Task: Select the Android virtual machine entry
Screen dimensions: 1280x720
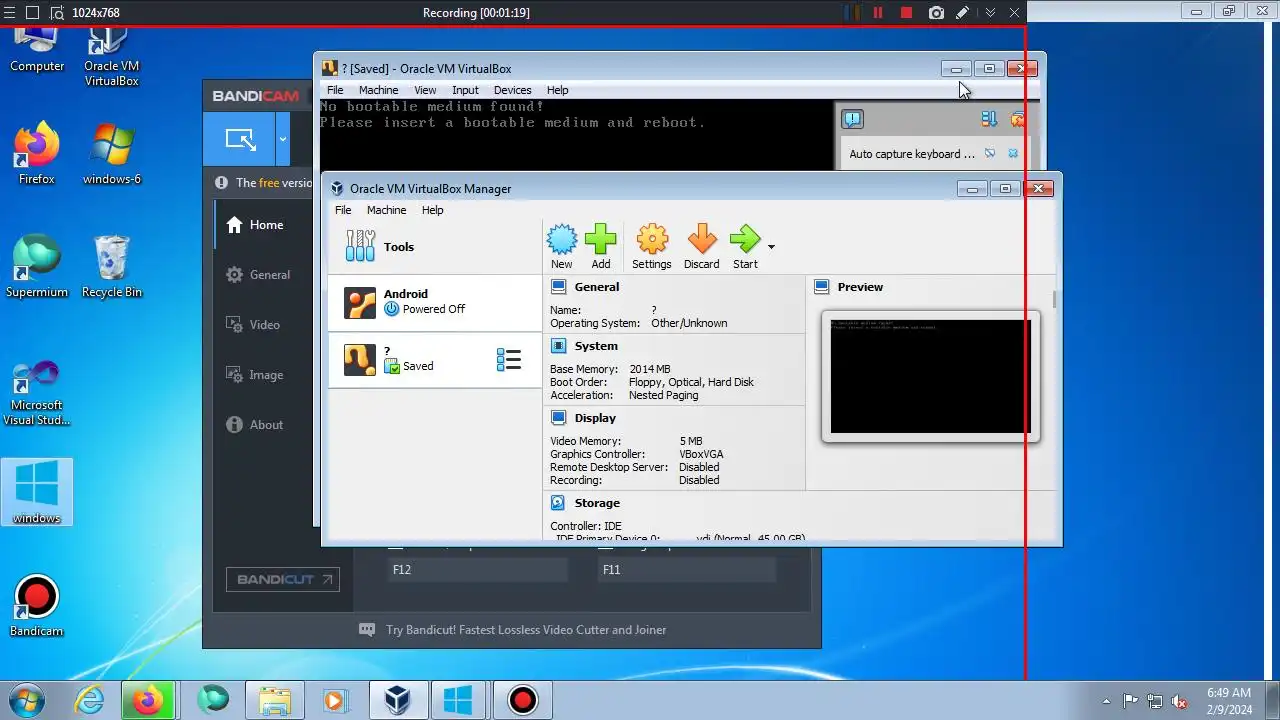Action: [434, 302]
